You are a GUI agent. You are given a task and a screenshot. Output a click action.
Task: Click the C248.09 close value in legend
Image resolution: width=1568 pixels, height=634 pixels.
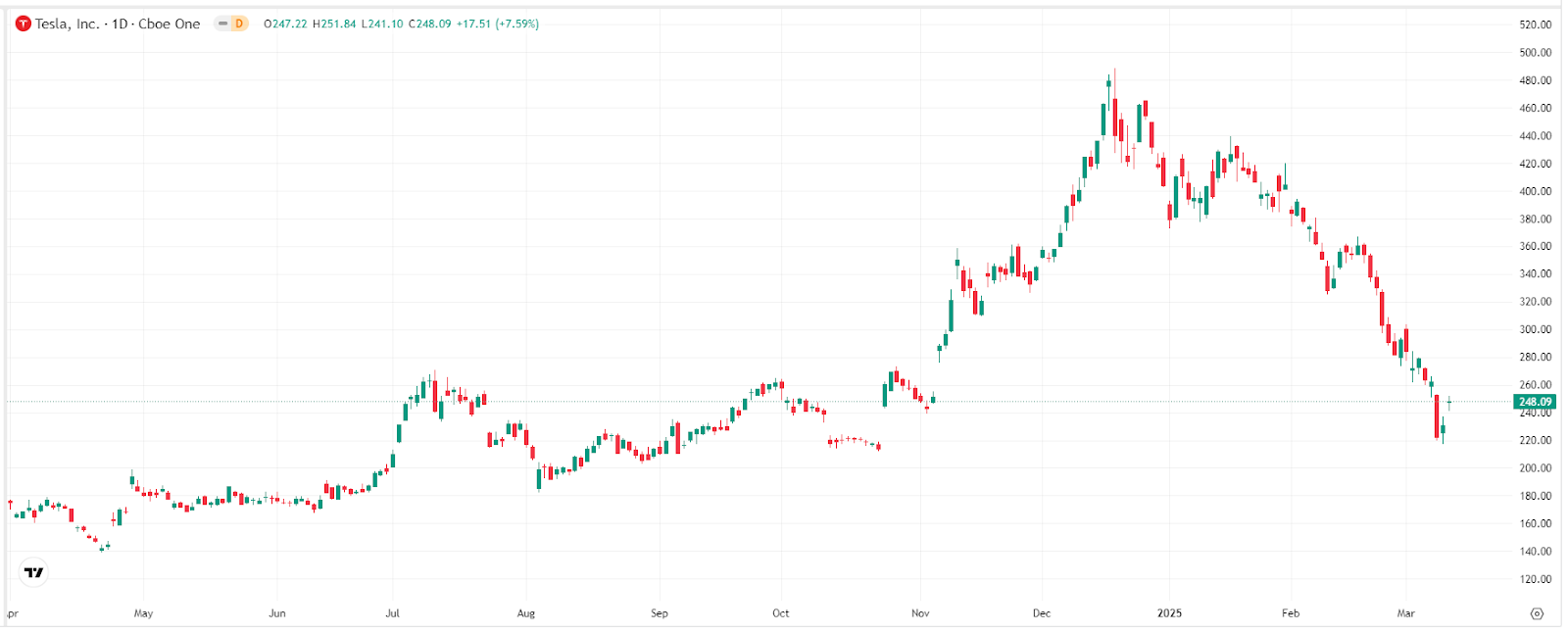click(430, 24)
